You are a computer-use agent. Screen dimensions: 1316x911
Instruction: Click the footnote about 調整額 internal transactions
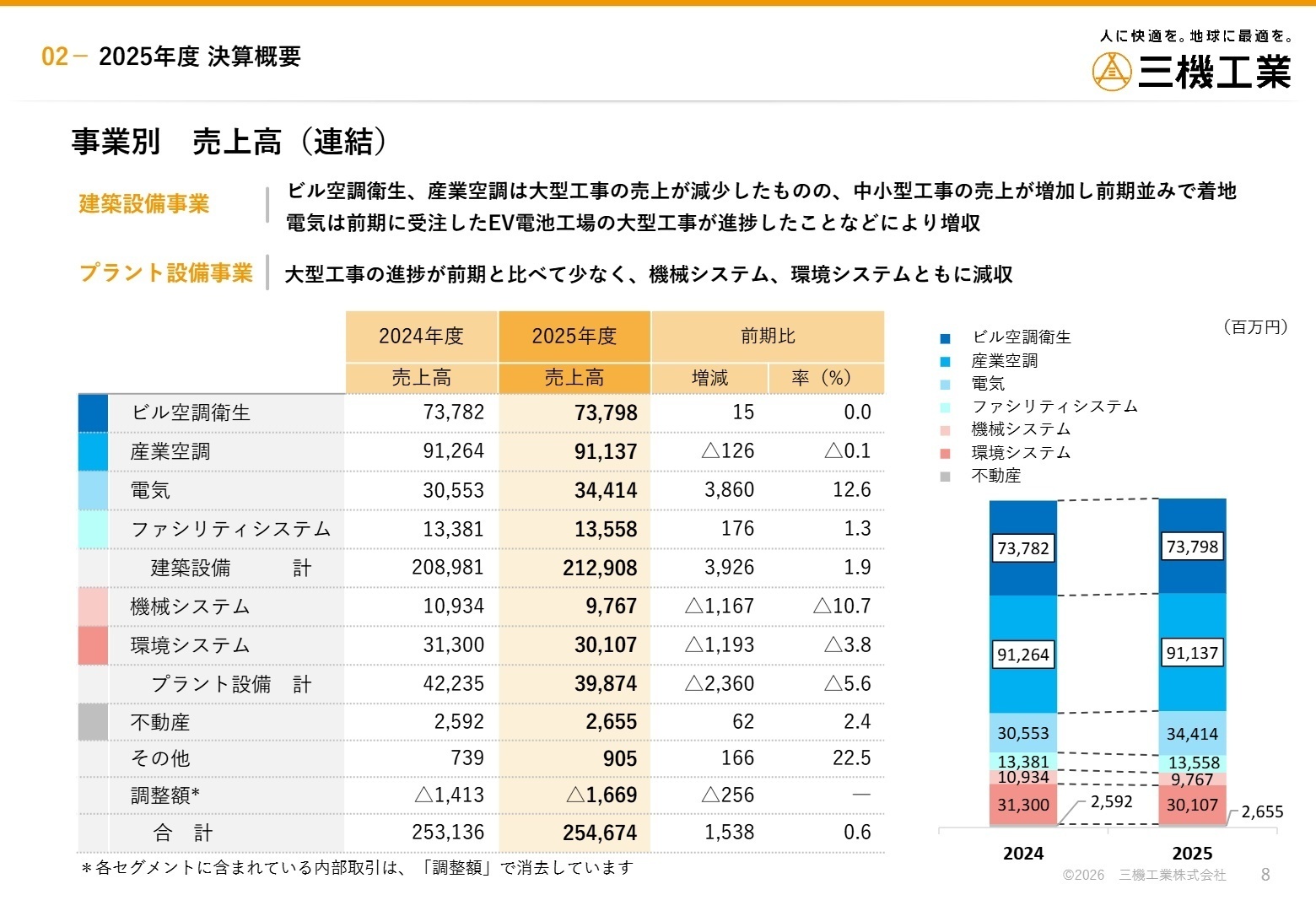(x=356, y=868)
